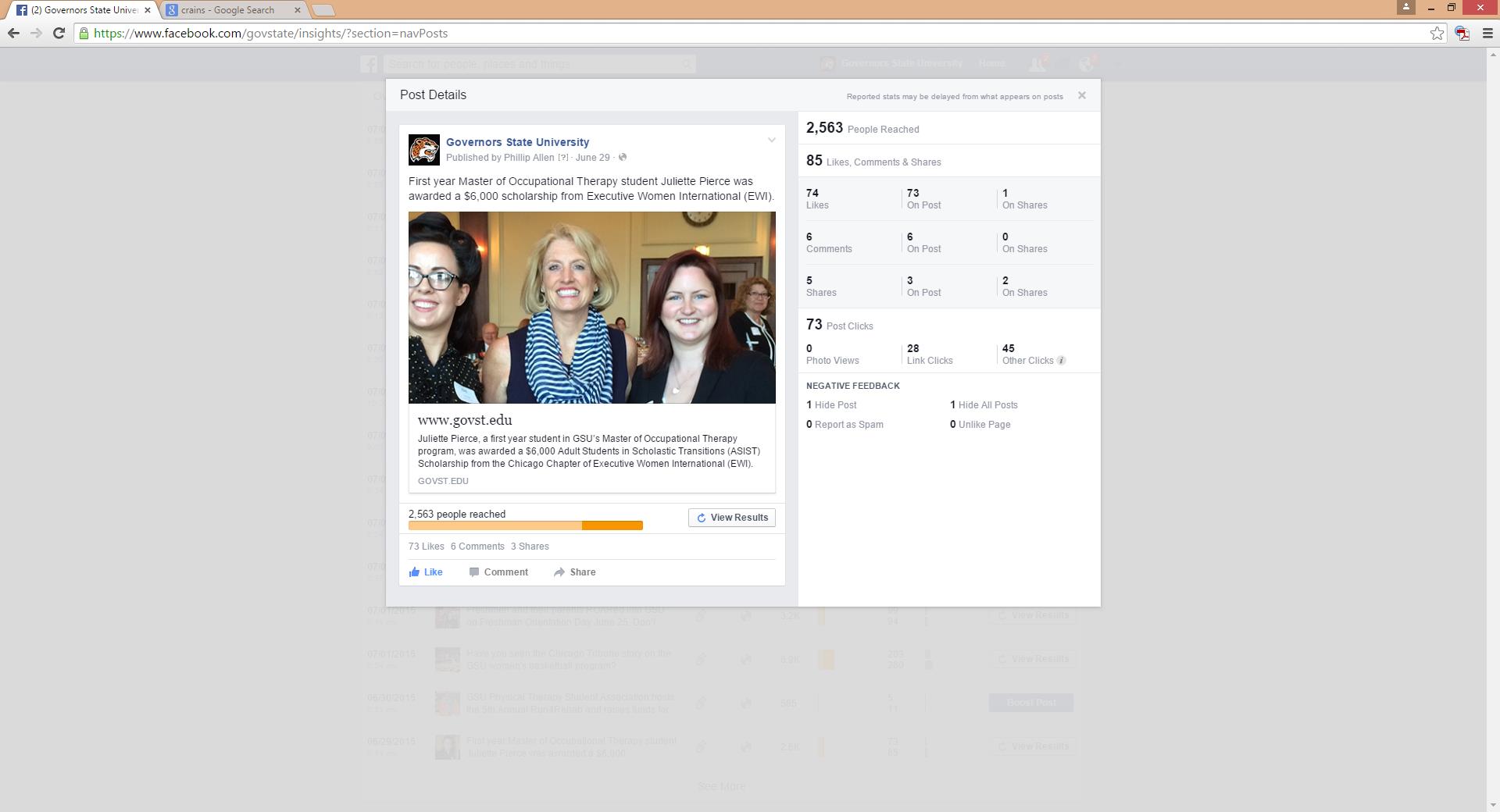Close the Governors State University tab
1500x812 pixels.
147,10
